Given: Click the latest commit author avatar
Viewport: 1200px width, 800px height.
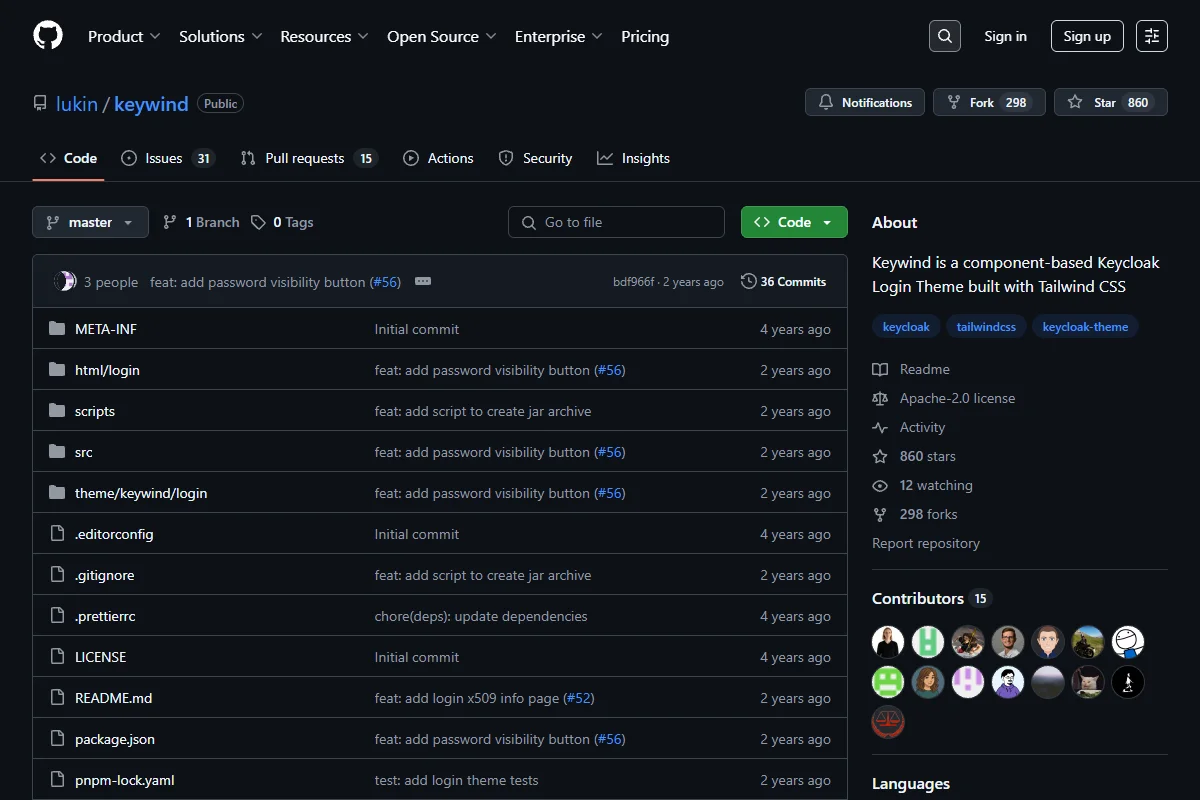Looking at the screenshot, I should coord(65,282).
